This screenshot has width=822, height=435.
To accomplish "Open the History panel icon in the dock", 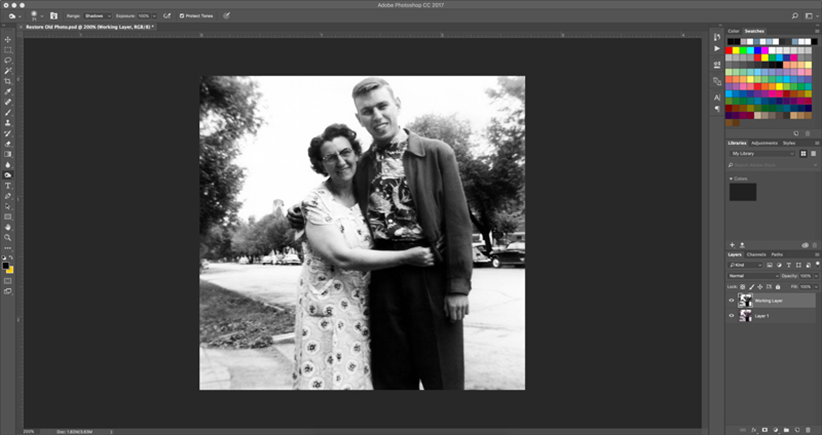I will [717, 37].
